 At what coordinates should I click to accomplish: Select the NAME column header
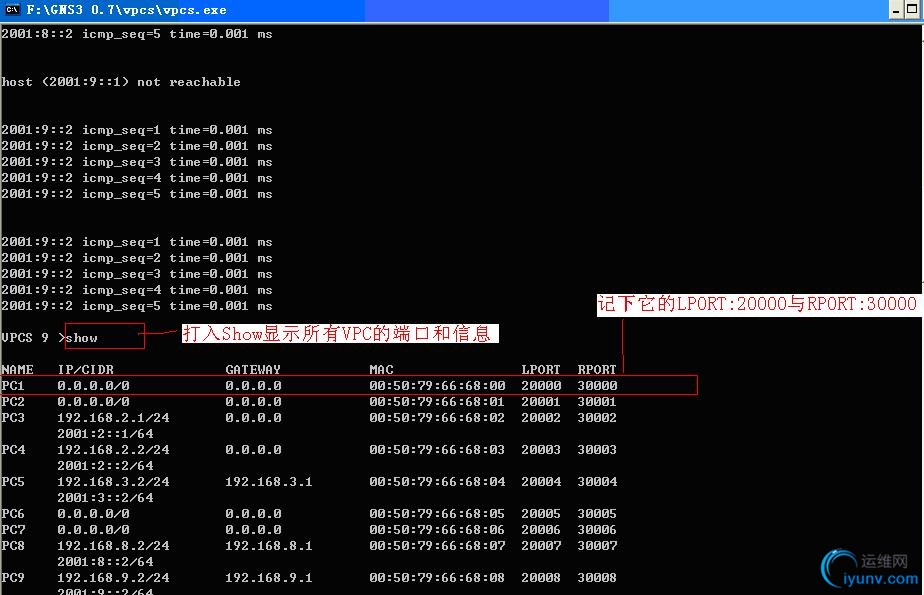coord(17,369)
